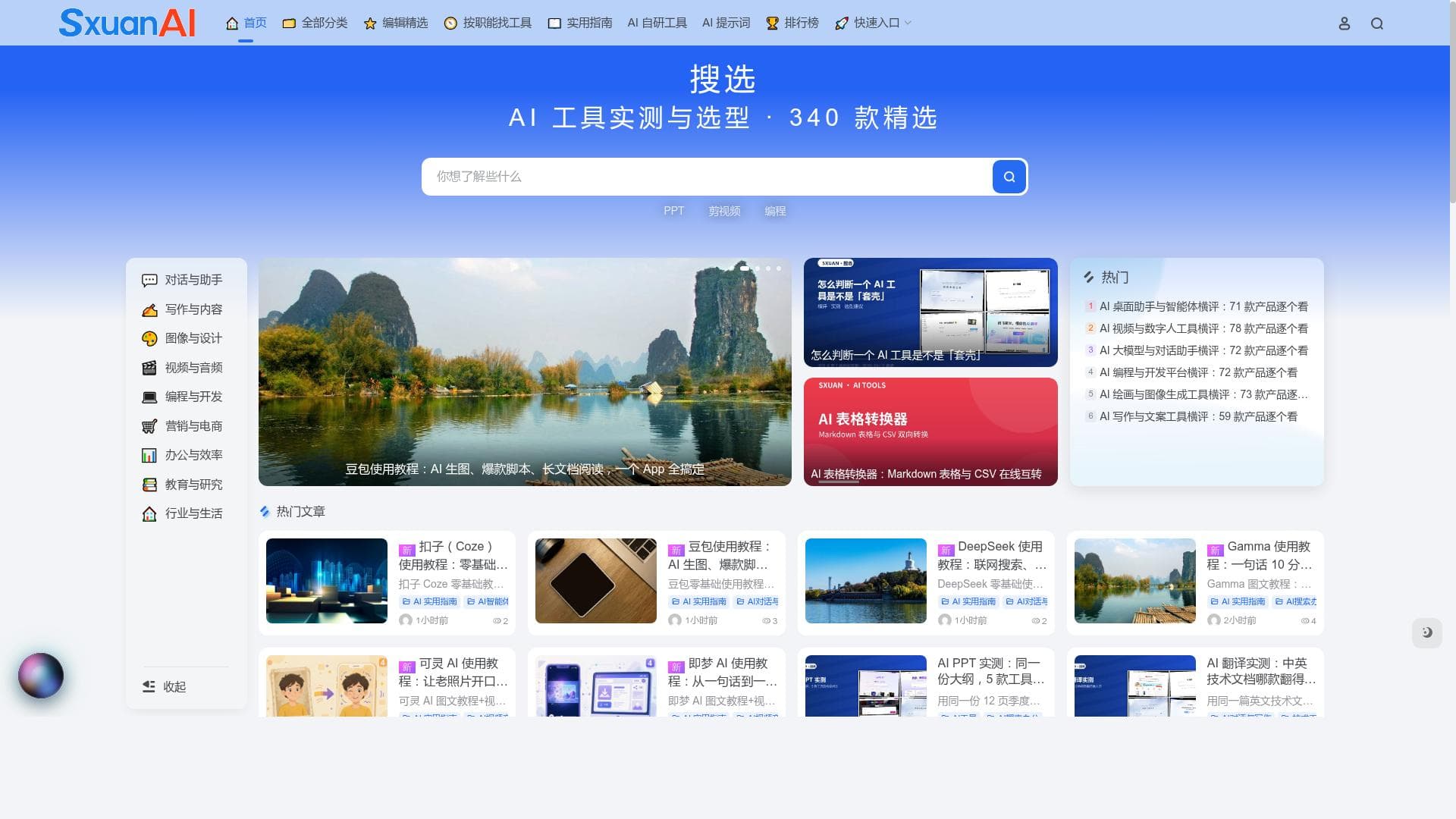Viewport: 1456px width, 819px height.
Task: Open the floating AI assistant orb
Action: pyautogui.click(x=41, y=675)
